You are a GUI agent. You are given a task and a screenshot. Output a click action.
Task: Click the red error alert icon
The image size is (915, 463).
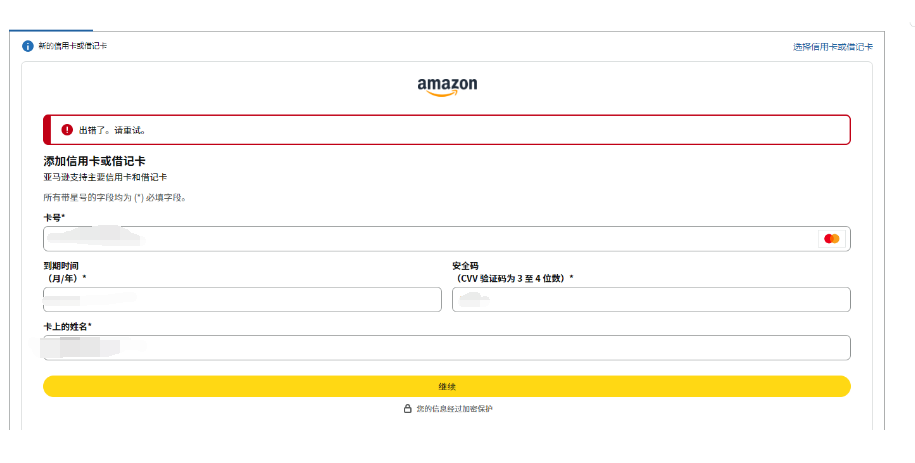pos(67,130)
